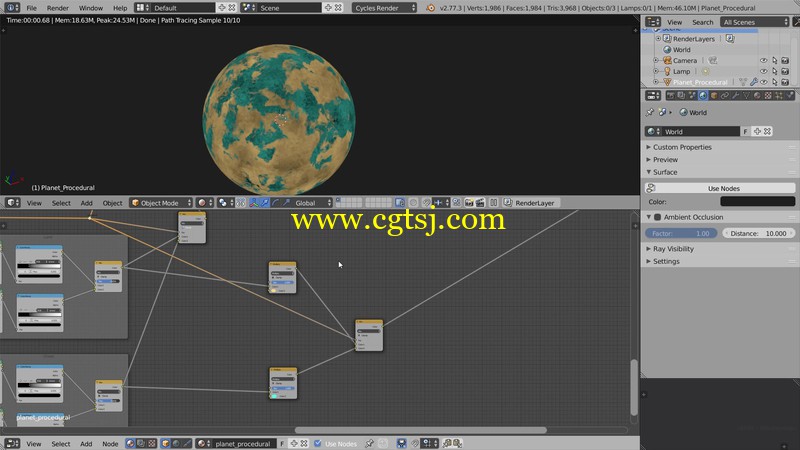Open the Render Layers properties tab icon
The image size is (800, 450).
pos(681,95)
